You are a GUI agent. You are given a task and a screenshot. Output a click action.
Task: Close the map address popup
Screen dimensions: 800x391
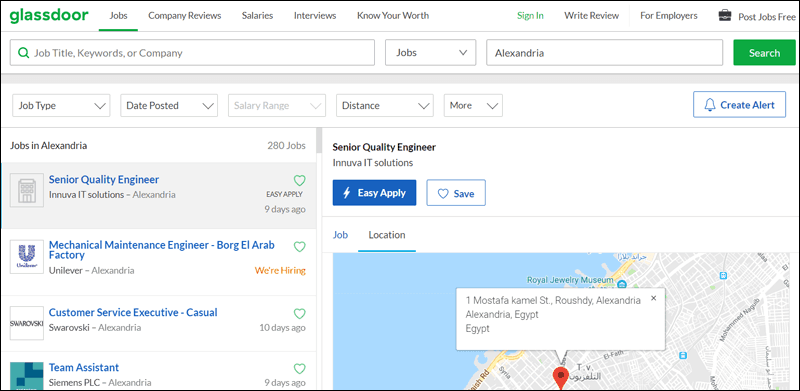pyautogui.click(x=654, y=298)
